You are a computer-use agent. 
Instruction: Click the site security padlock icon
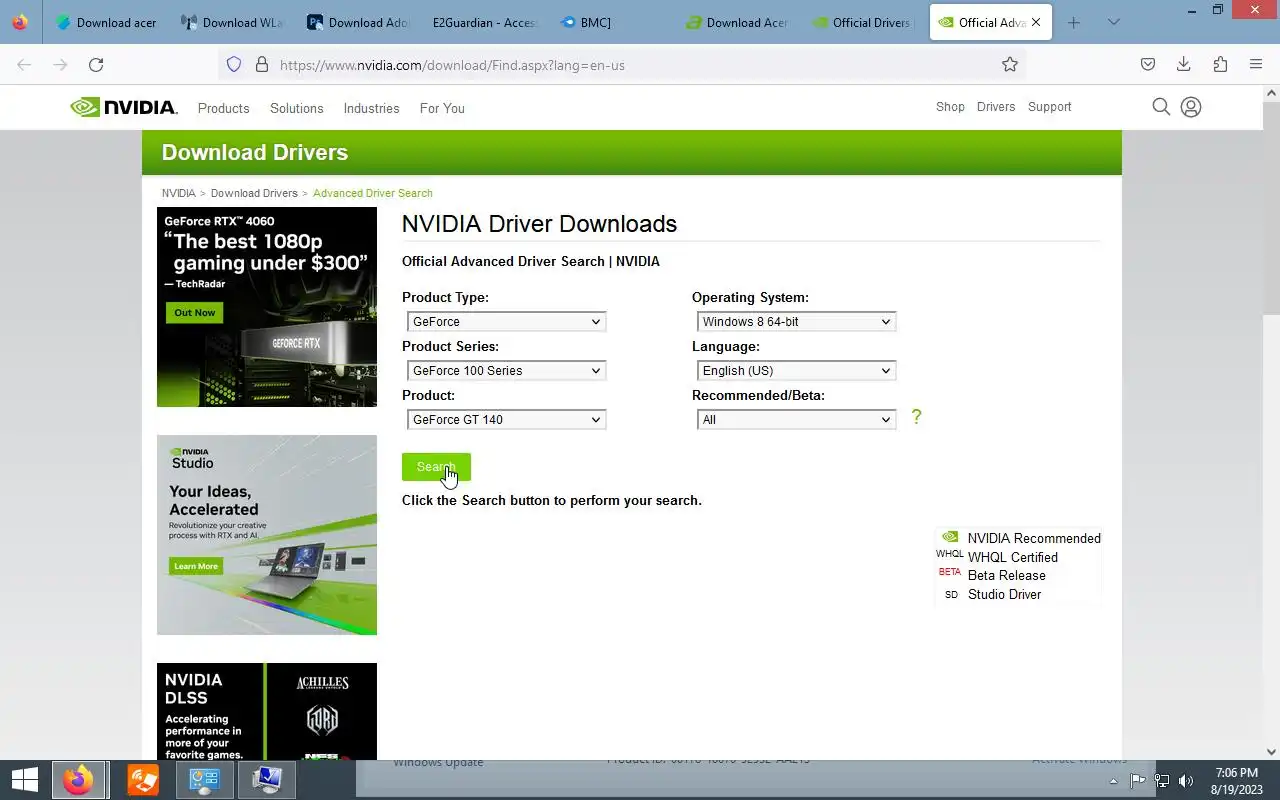262,65
